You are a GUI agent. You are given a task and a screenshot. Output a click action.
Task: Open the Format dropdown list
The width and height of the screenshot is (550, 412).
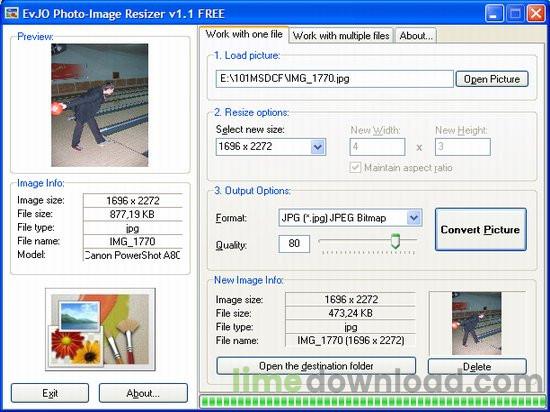point(414,218)
